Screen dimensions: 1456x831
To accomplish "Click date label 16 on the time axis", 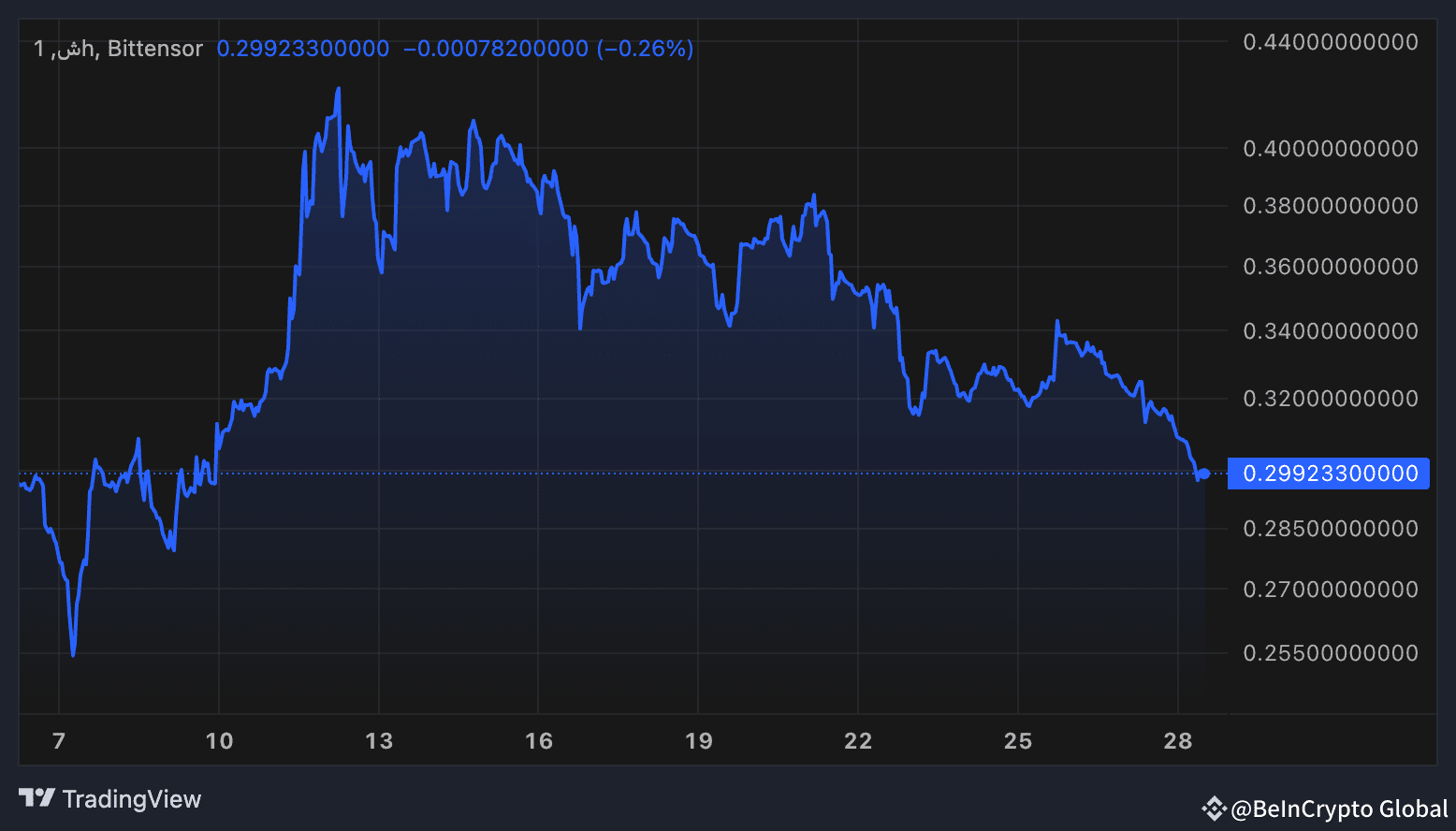I will click(x=539, y=741).
